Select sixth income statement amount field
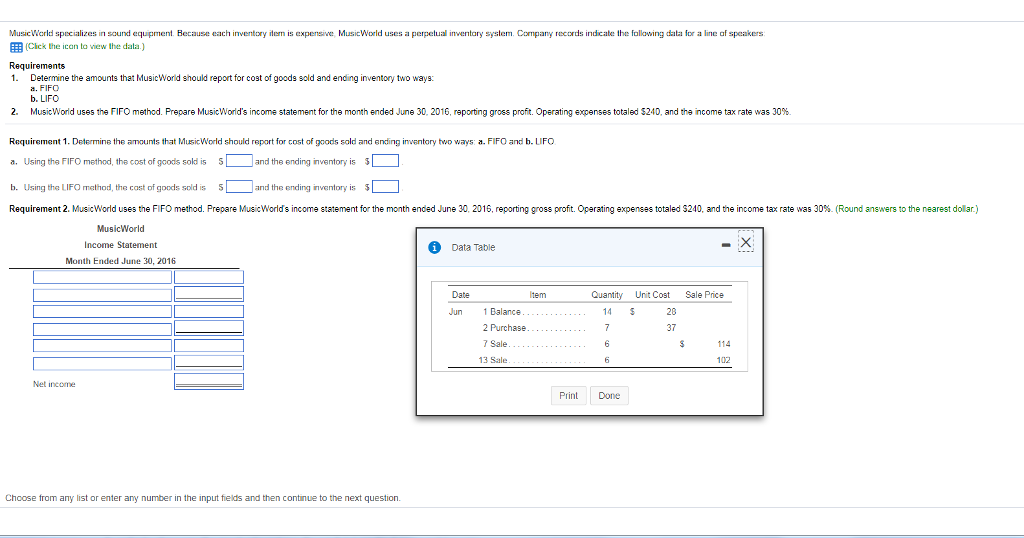1024x538 pixels. [209, 362]
